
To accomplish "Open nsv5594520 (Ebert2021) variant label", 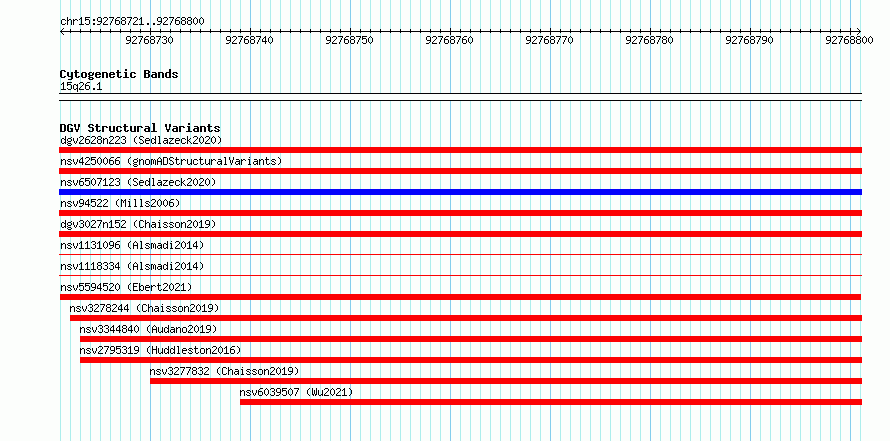I will coord(126,287).
